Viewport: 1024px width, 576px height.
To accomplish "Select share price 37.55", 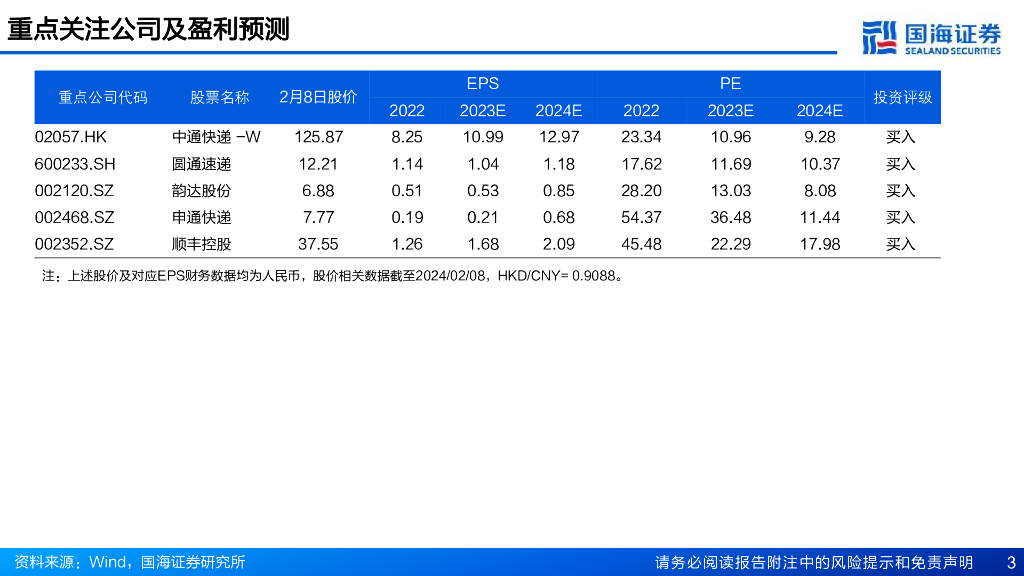I will [318, 244].
